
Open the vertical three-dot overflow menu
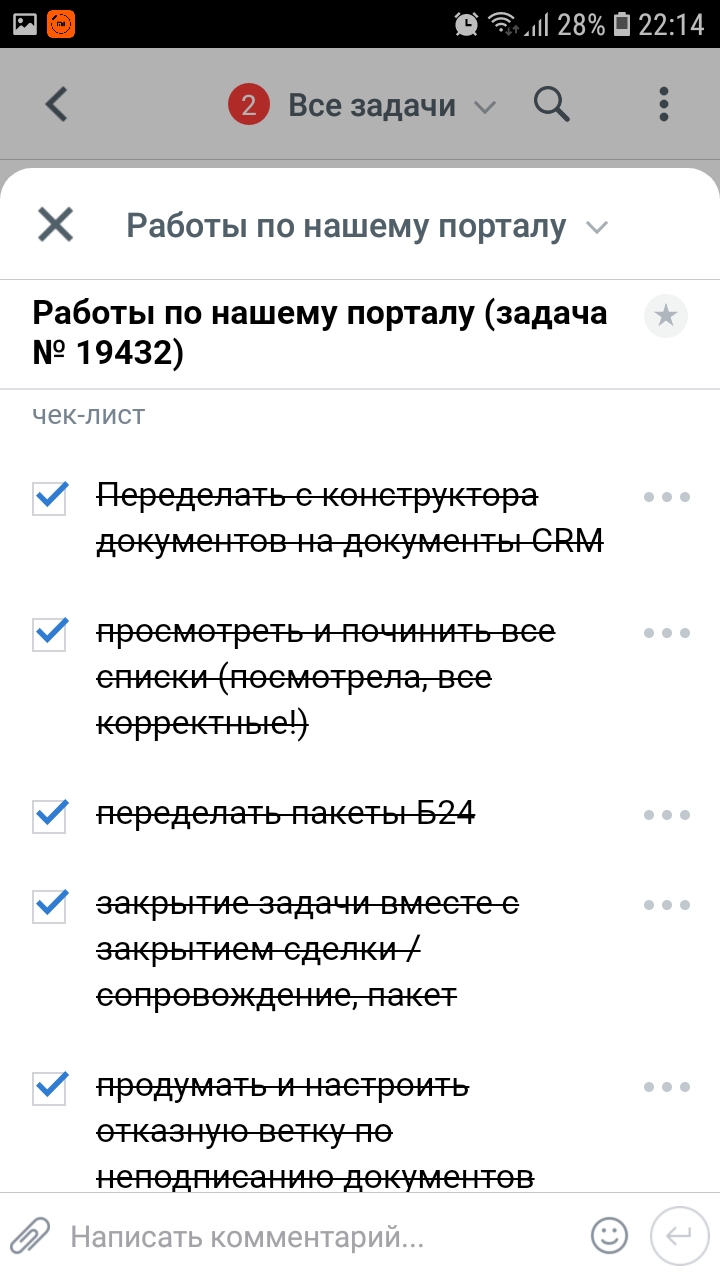coord(664,104)
